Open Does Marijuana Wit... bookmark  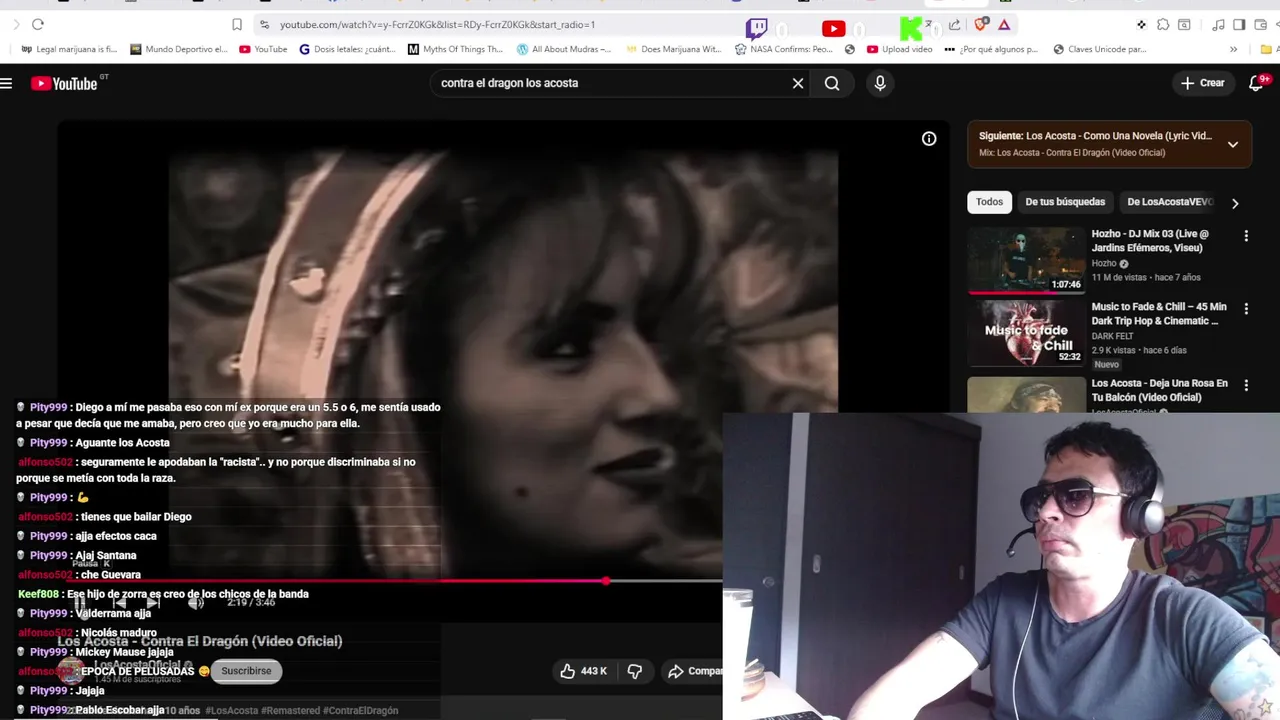coord(673,49)
